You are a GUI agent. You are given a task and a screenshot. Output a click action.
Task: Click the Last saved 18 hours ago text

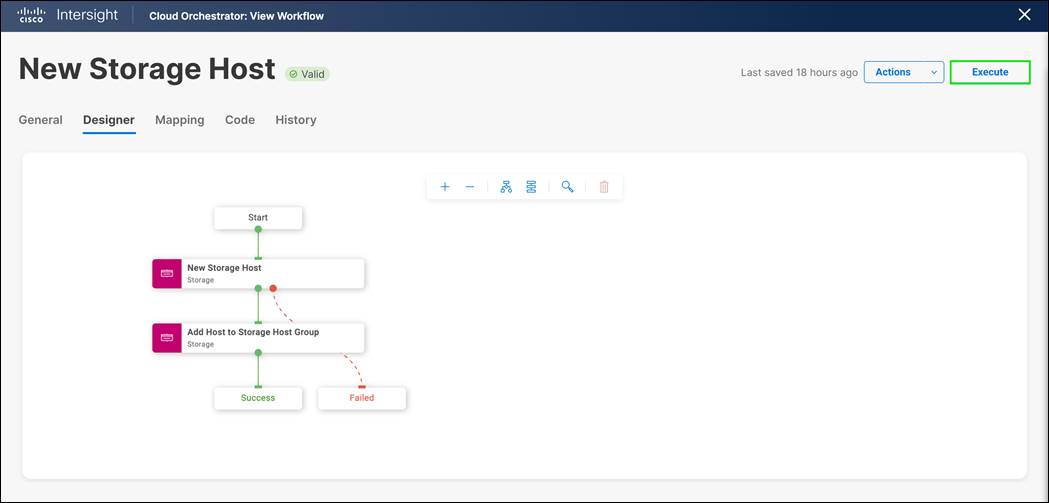(799, 72)
